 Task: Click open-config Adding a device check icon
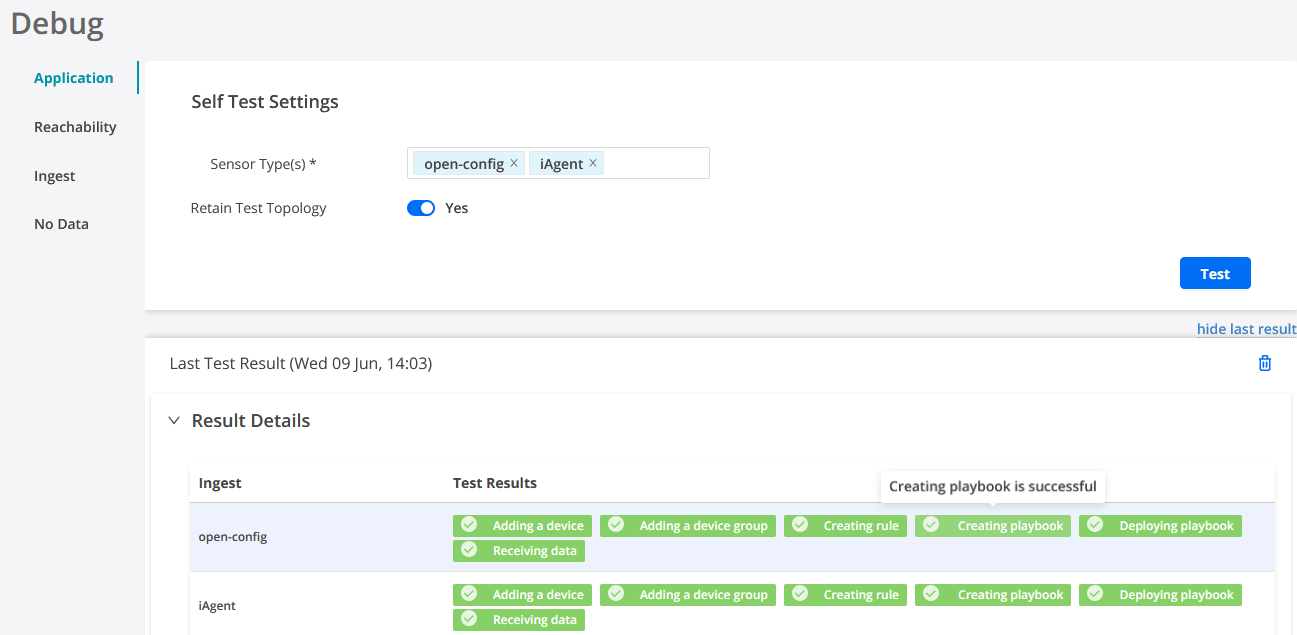pos(469,525)
